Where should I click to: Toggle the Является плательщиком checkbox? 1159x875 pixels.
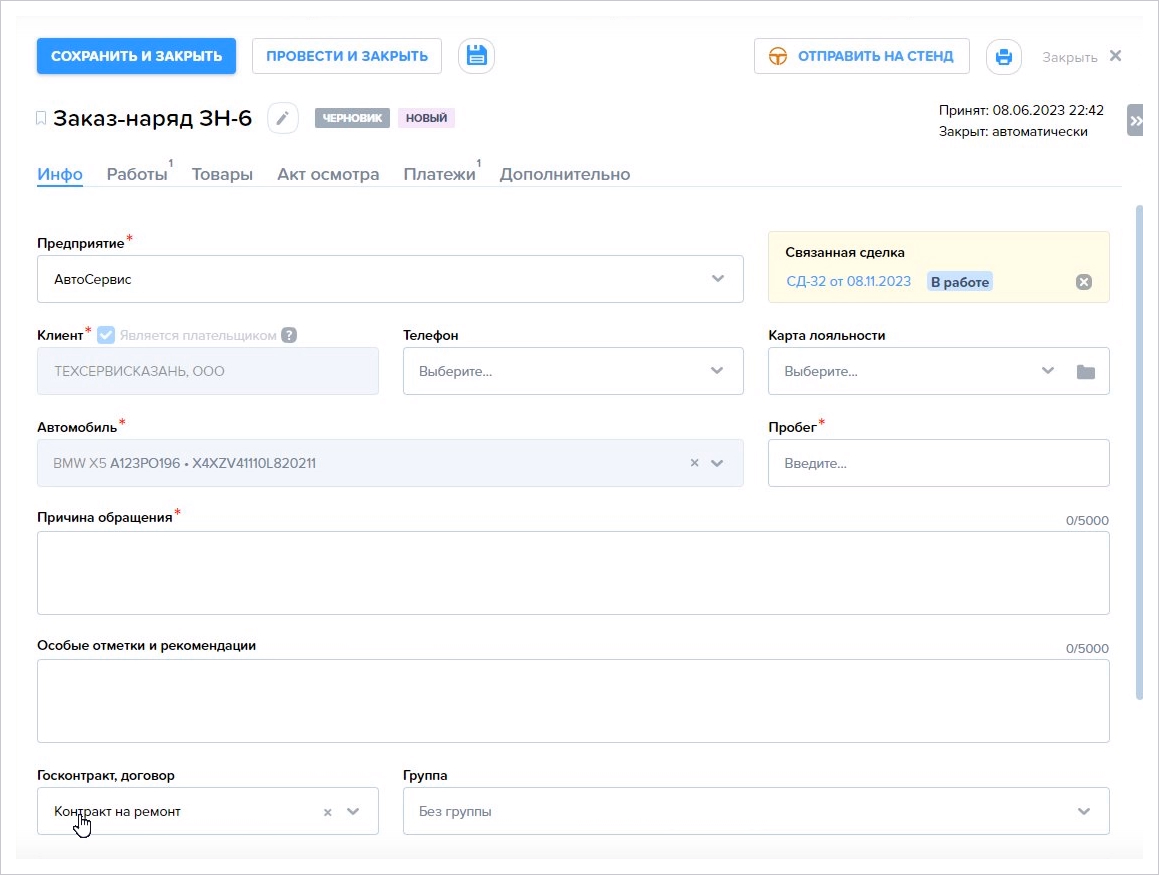click(x=105, y=335)
